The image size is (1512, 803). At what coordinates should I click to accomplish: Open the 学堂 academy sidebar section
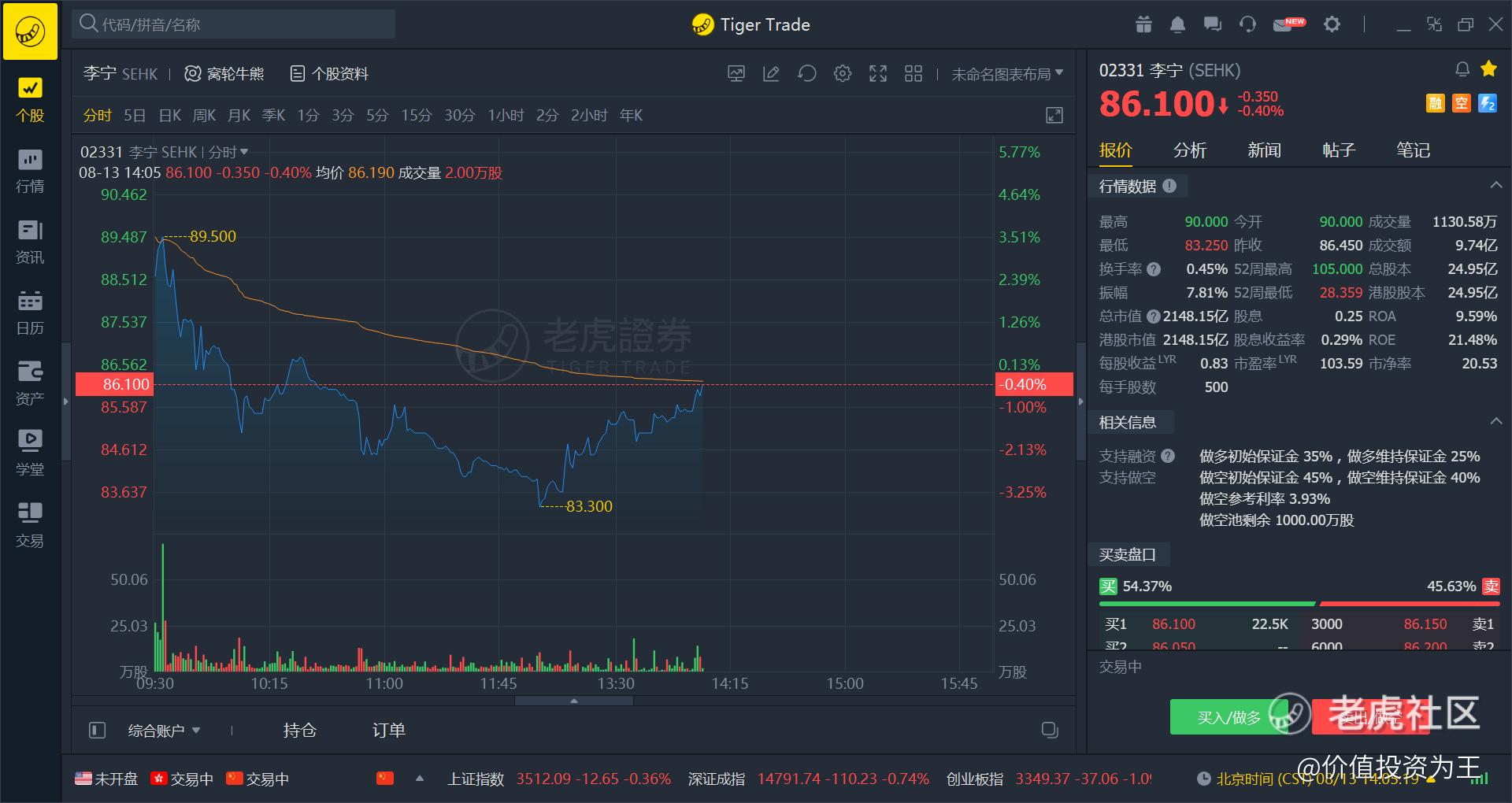coord(30,454)
